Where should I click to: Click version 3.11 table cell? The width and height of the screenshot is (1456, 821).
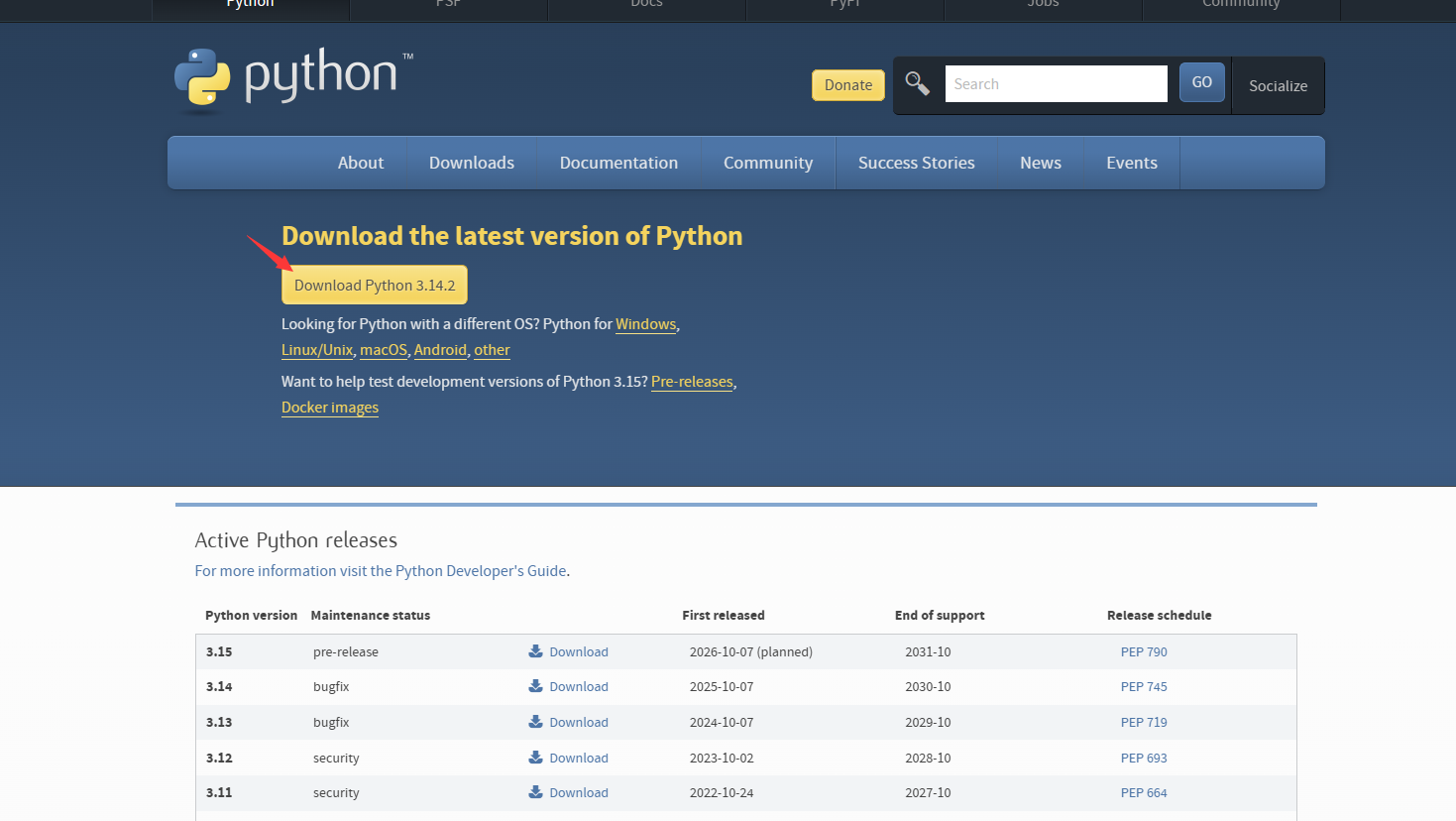click(x=219, y=792)
